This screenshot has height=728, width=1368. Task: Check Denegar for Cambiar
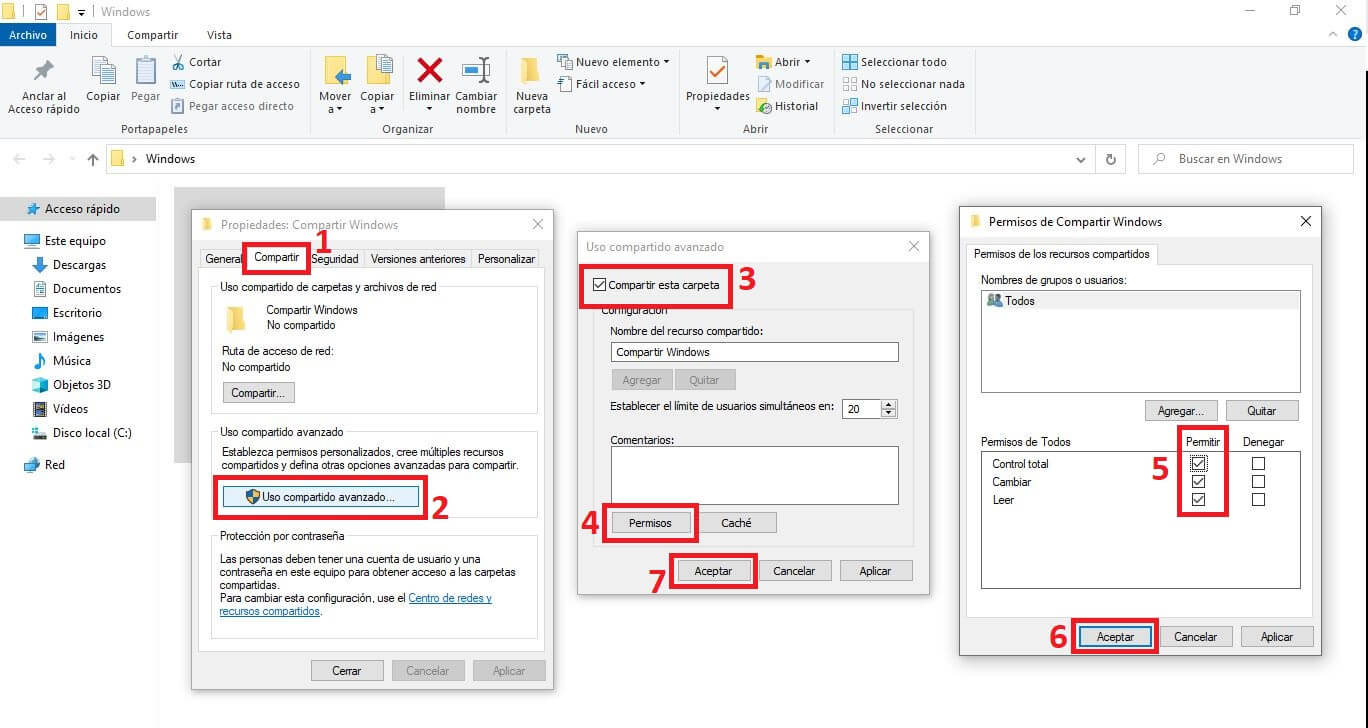click(x=1258, y=482)
